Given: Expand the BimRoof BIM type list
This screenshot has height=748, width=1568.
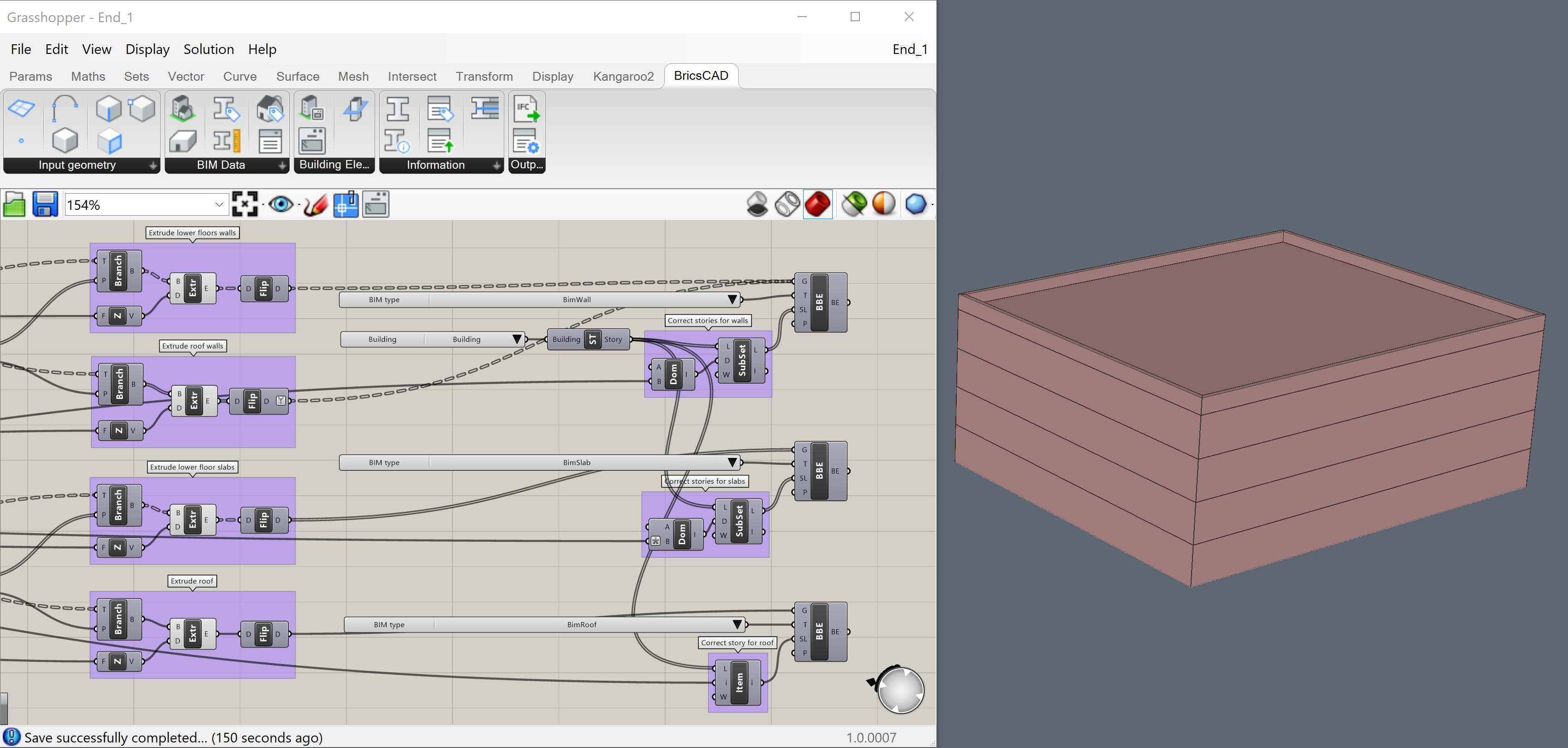Looking at the screenshot, I should tap(737, 624).
